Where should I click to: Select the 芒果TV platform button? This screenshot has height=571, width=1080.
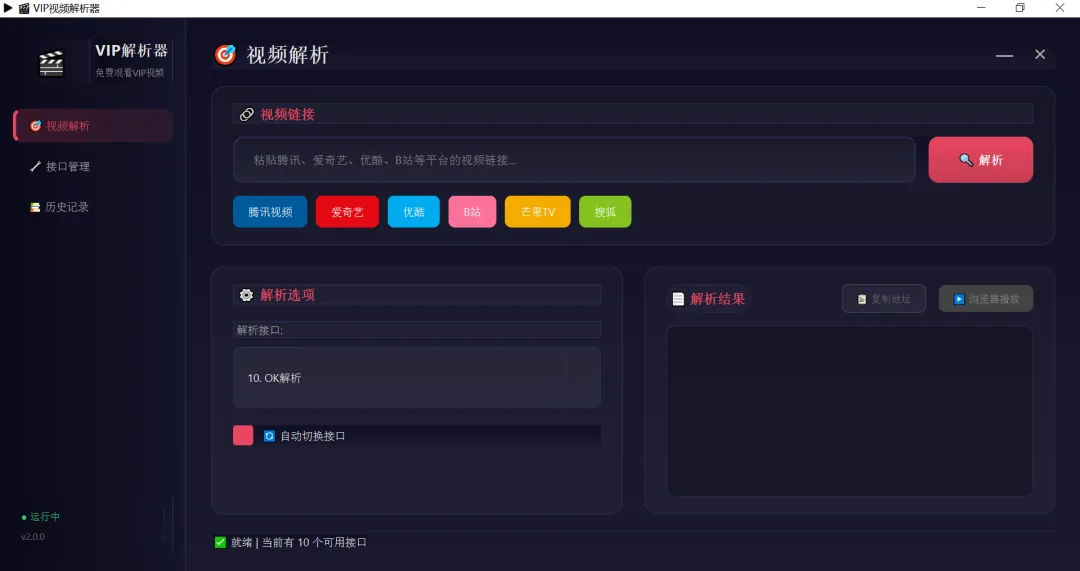537,211
